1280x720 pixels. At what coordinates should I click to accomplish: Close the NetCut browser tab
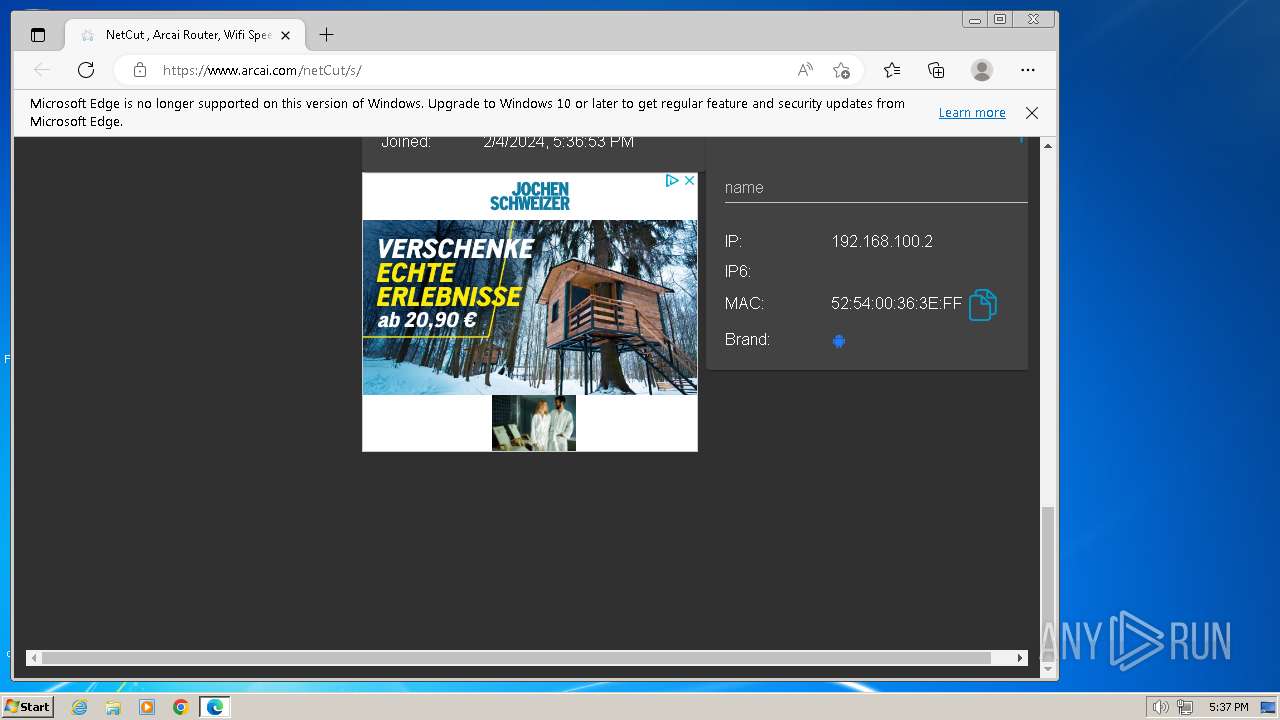click(x=285, y=35)
